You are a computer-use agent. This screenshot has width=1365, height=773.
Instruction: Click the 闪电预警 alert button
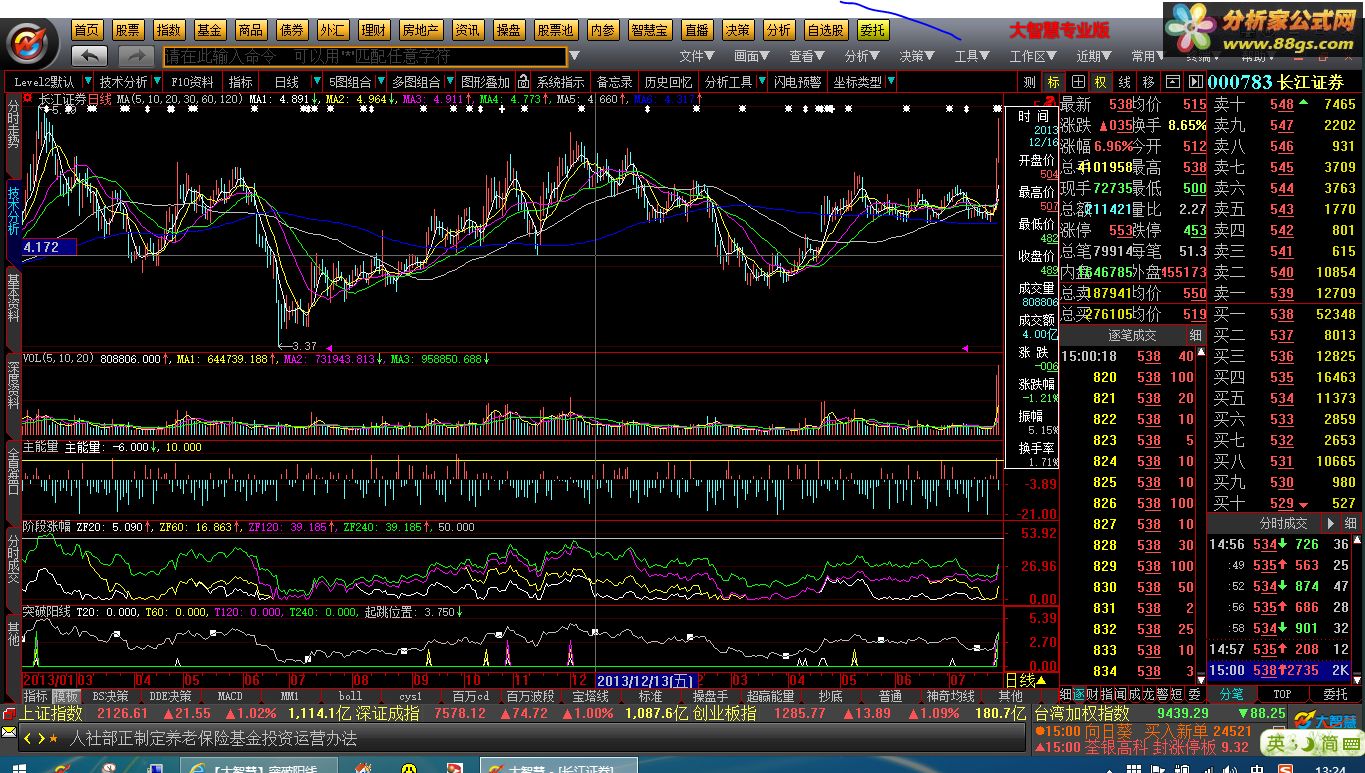click(x=797, y=82)
